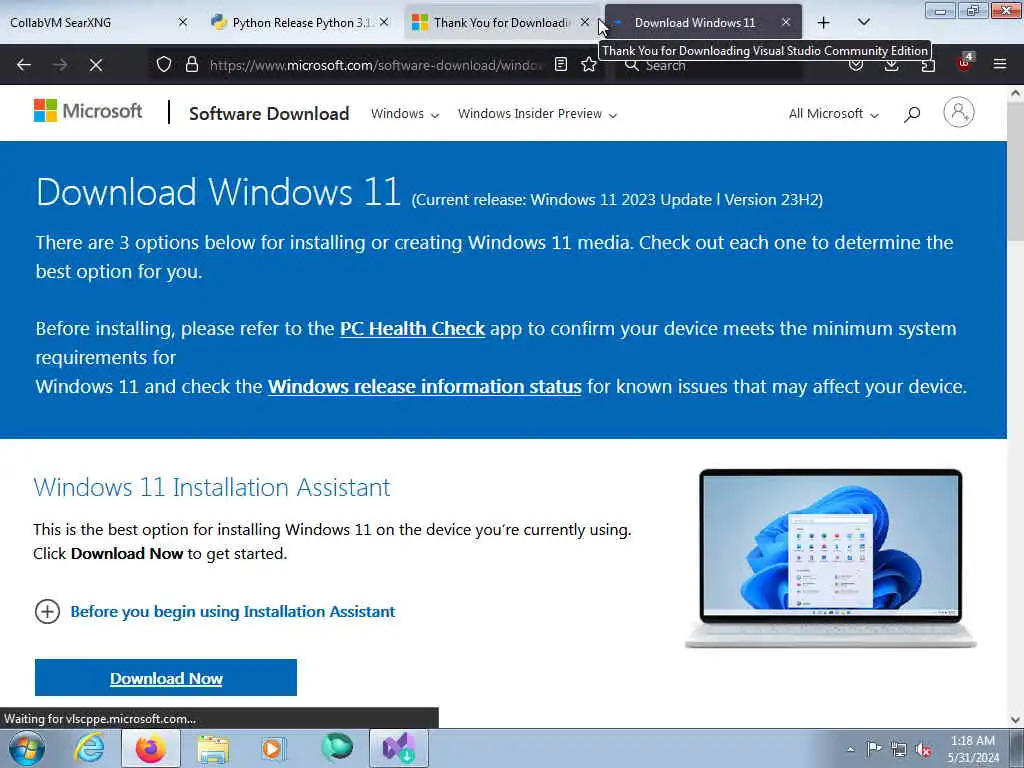
Task: Click the Windows 11 laptop image
Action: [x=831, y=558]
